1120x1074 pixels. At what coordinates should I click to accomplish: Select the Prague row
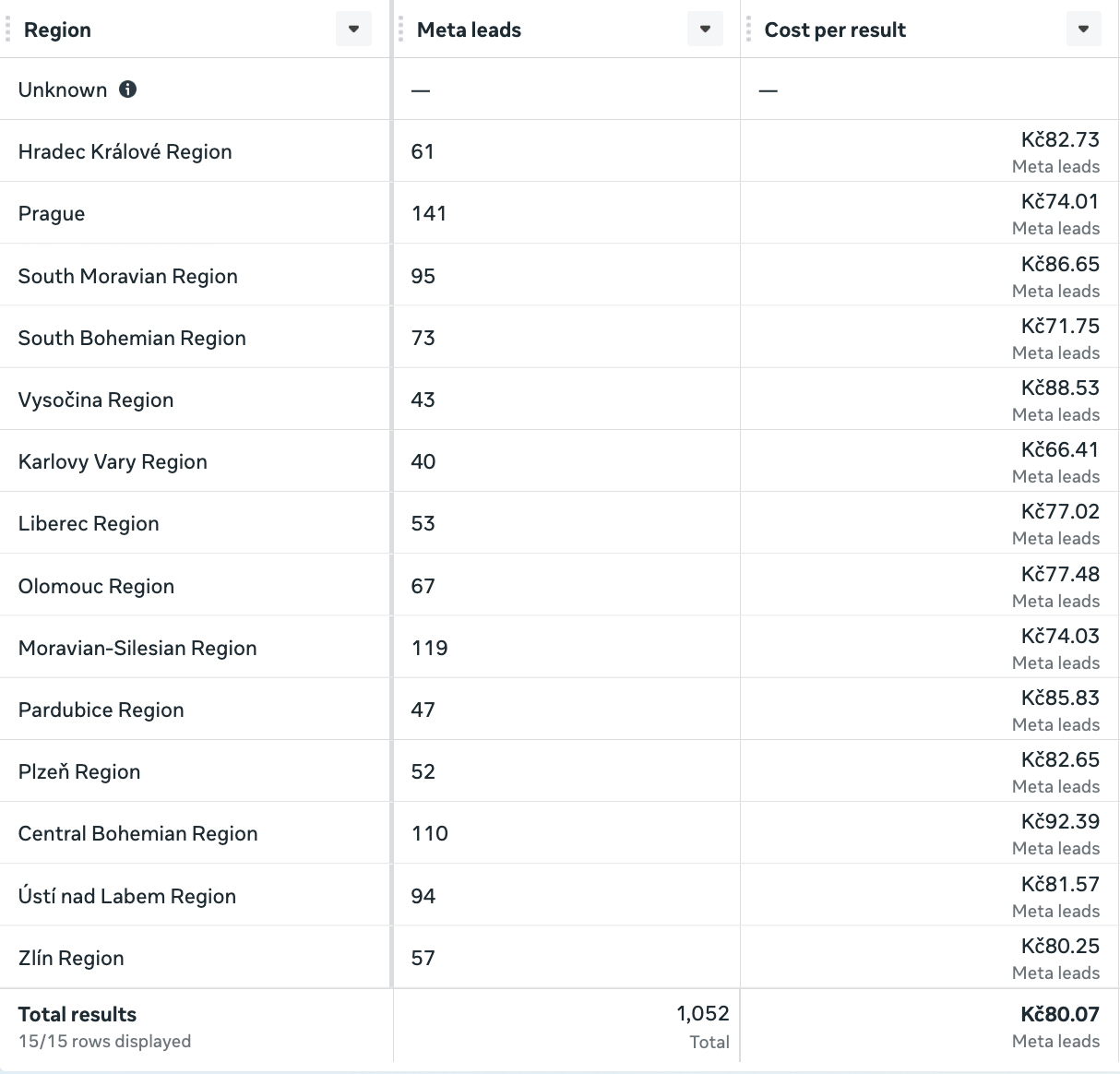pyautogui.click(x=52, y=213)
